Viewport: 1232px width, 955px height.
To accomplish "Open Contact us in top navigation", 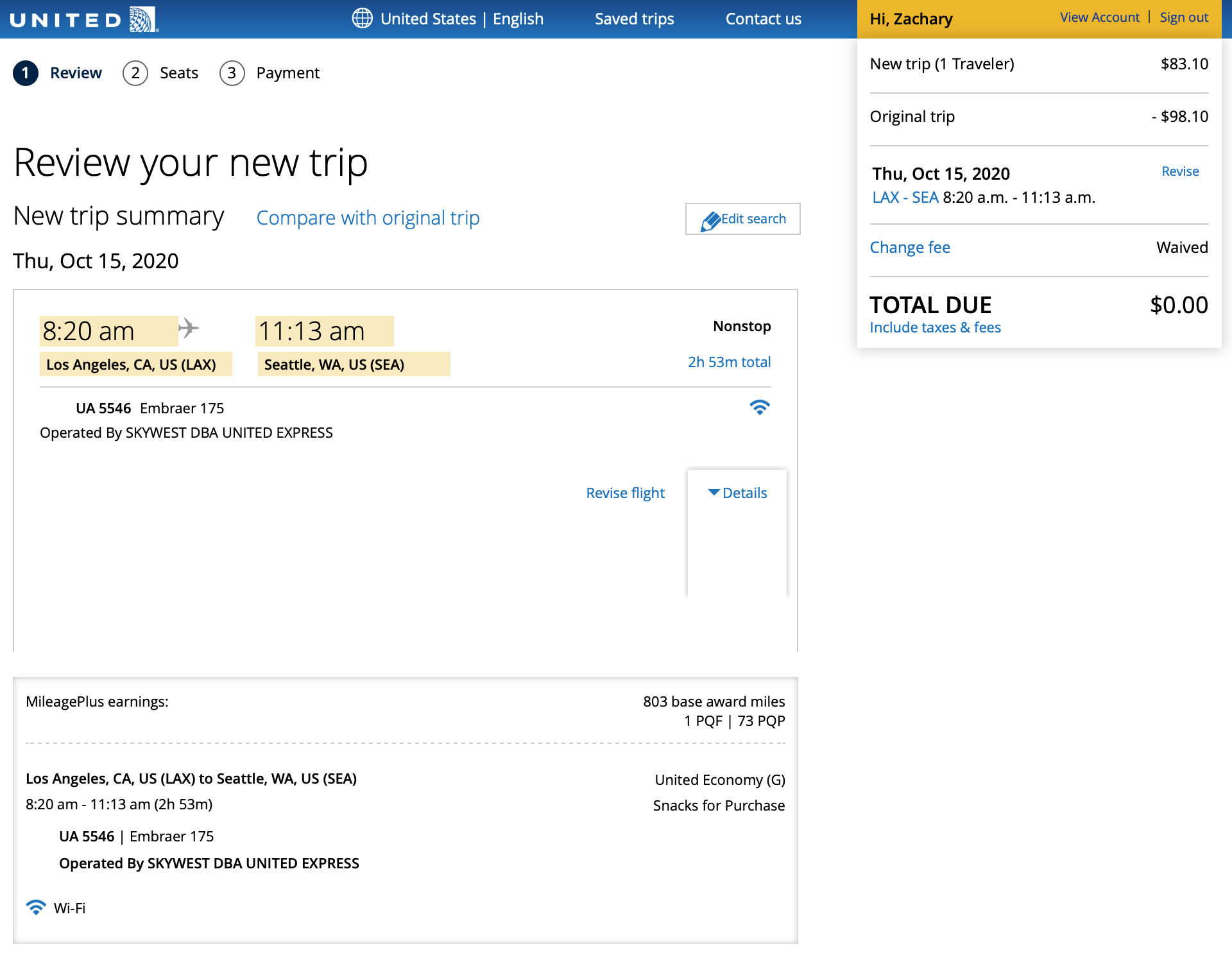I will [x=763, y=19].
